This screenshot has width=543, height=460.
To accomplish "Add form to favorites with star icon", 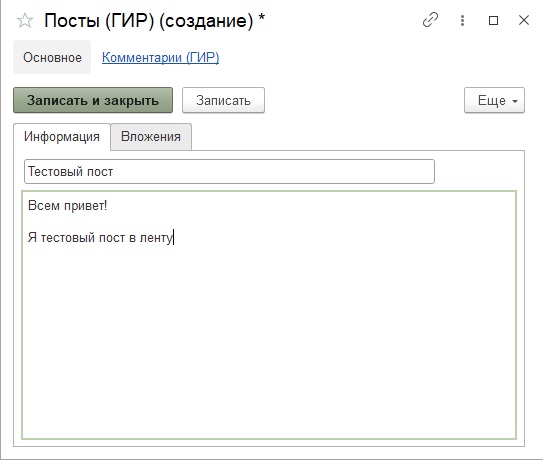I will tap(25, 20).
